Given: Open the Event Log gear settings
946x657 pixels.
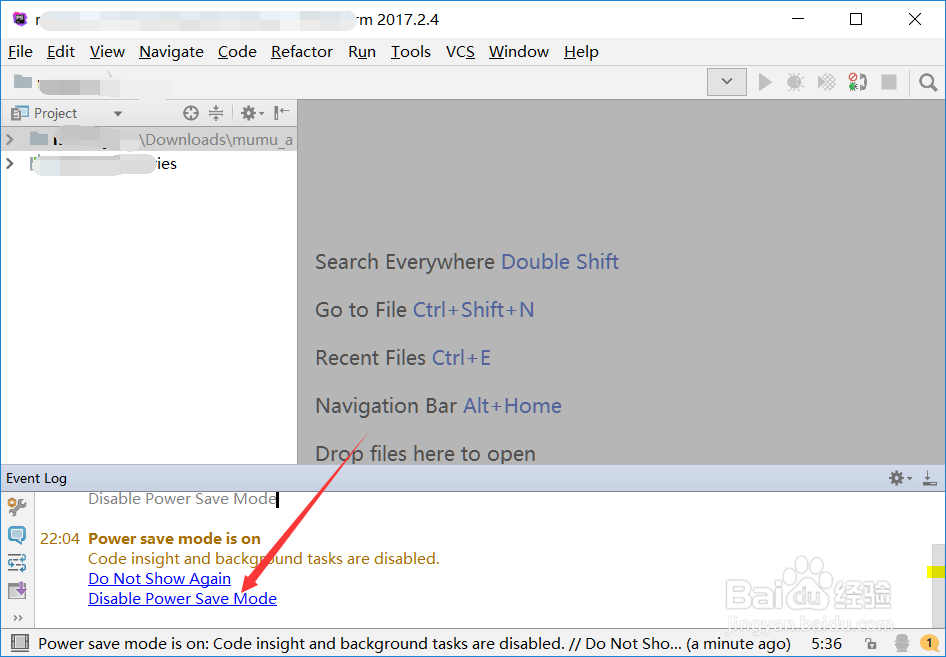Looking at the screenshot, I should 900,478.
